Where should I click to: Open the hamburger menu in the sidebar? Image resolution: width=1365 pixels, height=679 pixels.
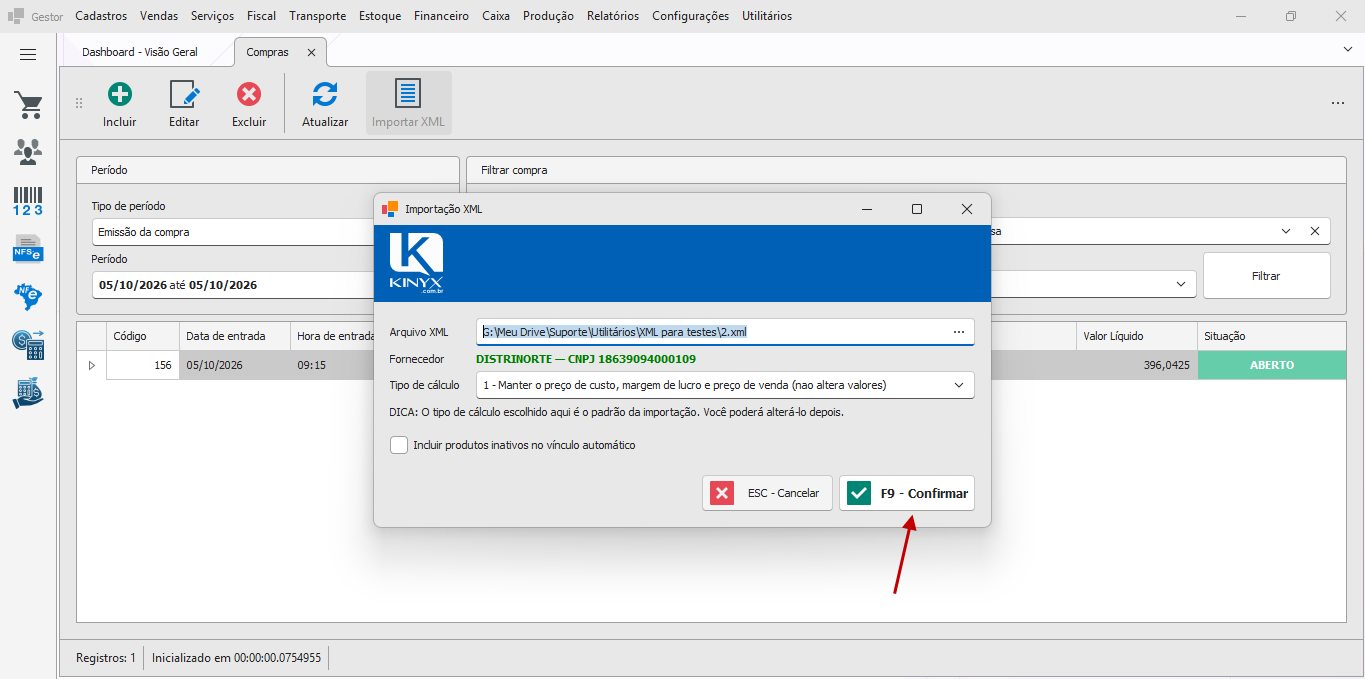point(28,55)
